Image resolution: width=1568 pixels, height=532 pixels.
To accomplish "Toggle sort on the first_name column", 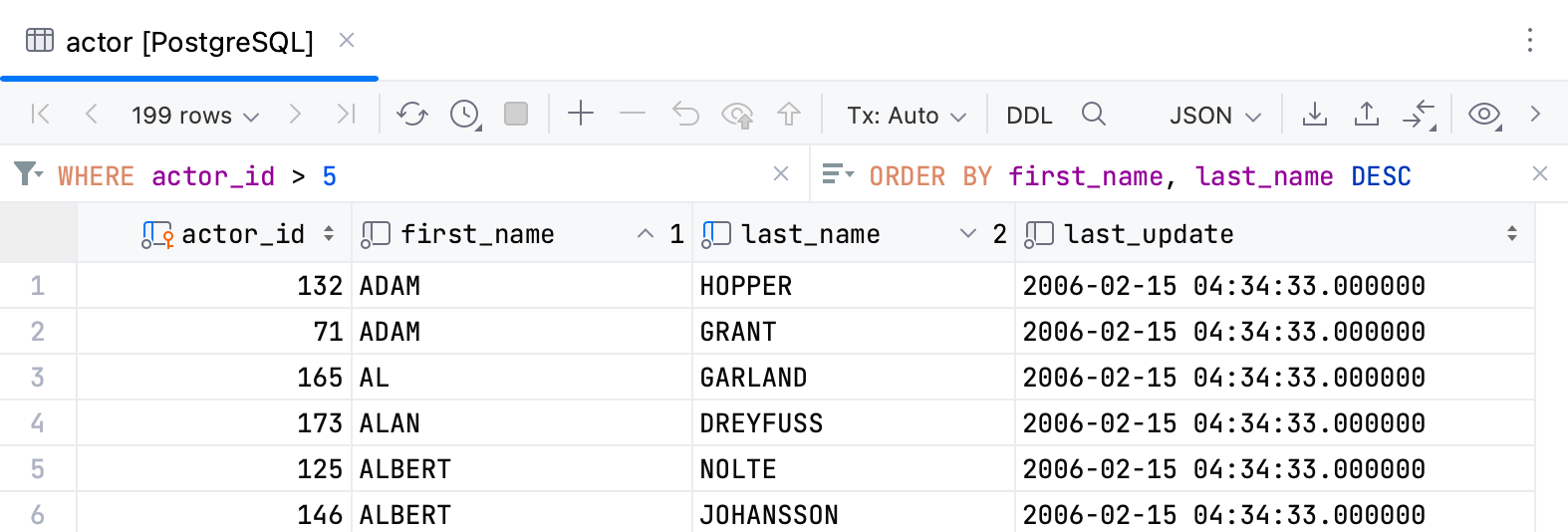I will point(646,234).
